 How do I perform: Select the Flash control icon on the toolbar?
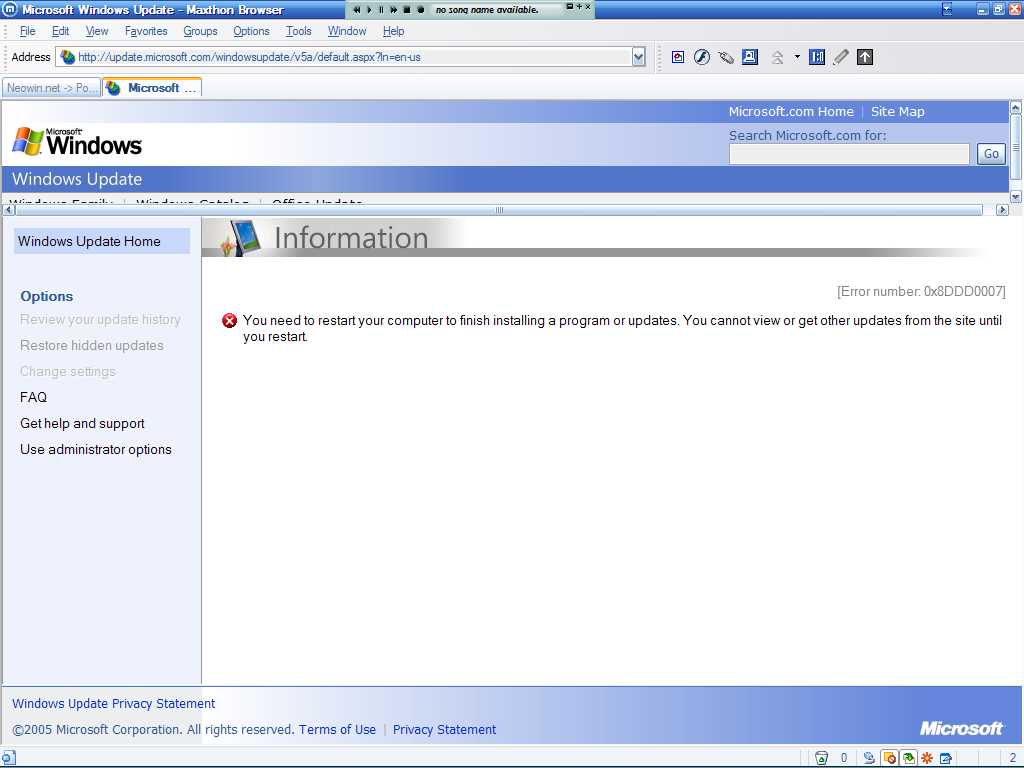pyautogui.click(x=702, y=57)
